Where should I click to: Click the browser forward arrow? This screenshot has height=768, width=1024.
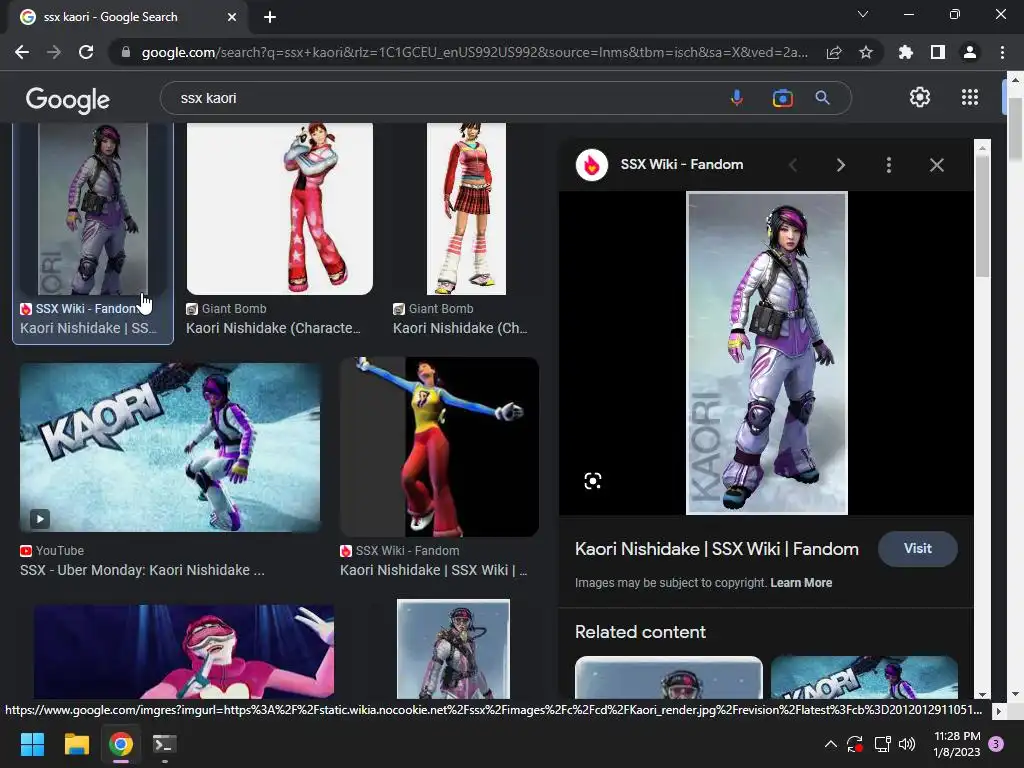coord(54,52)
